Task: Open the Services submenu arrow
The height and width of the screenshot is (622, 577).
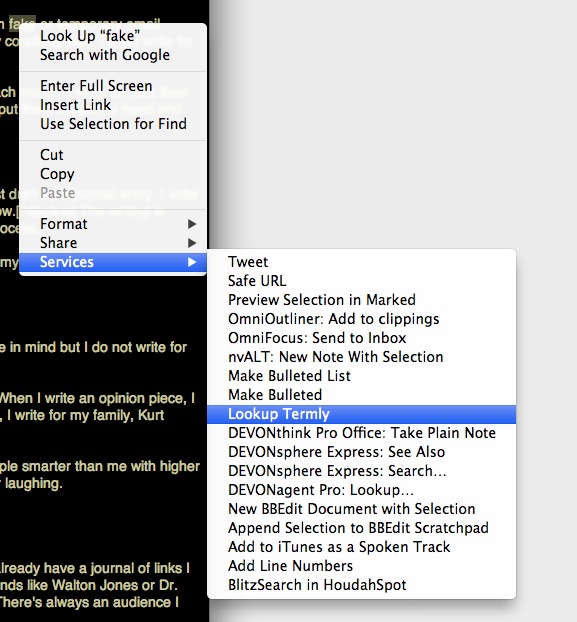Action: [192, 262]
